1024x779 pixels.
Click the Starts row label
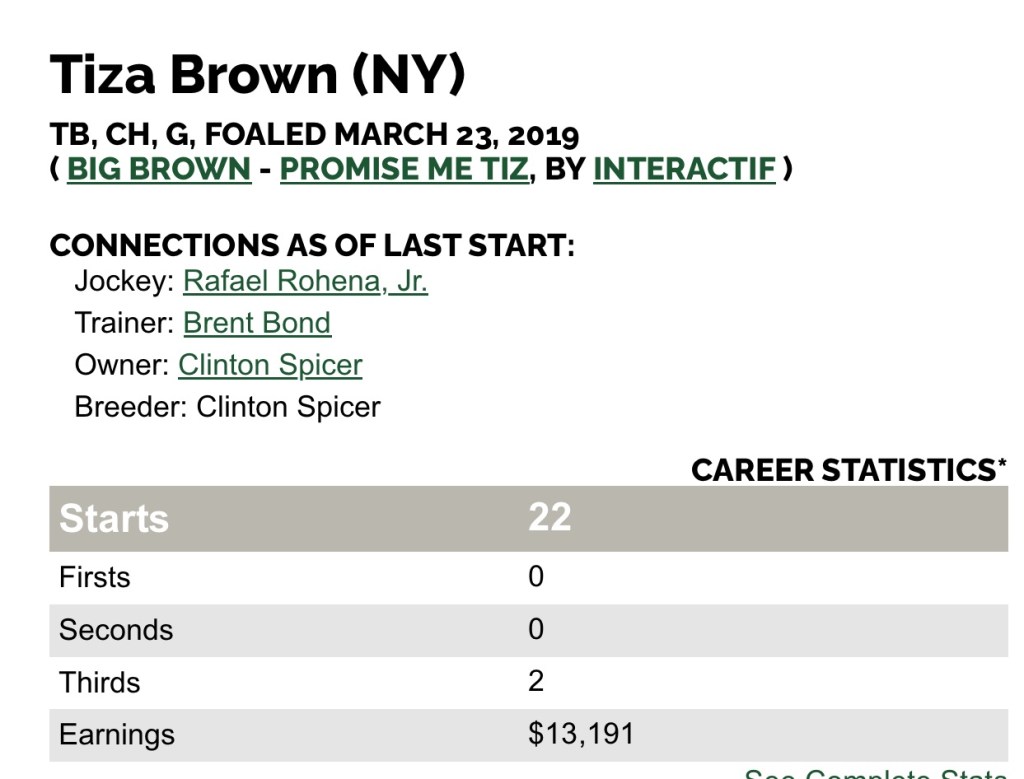point(114,519)
